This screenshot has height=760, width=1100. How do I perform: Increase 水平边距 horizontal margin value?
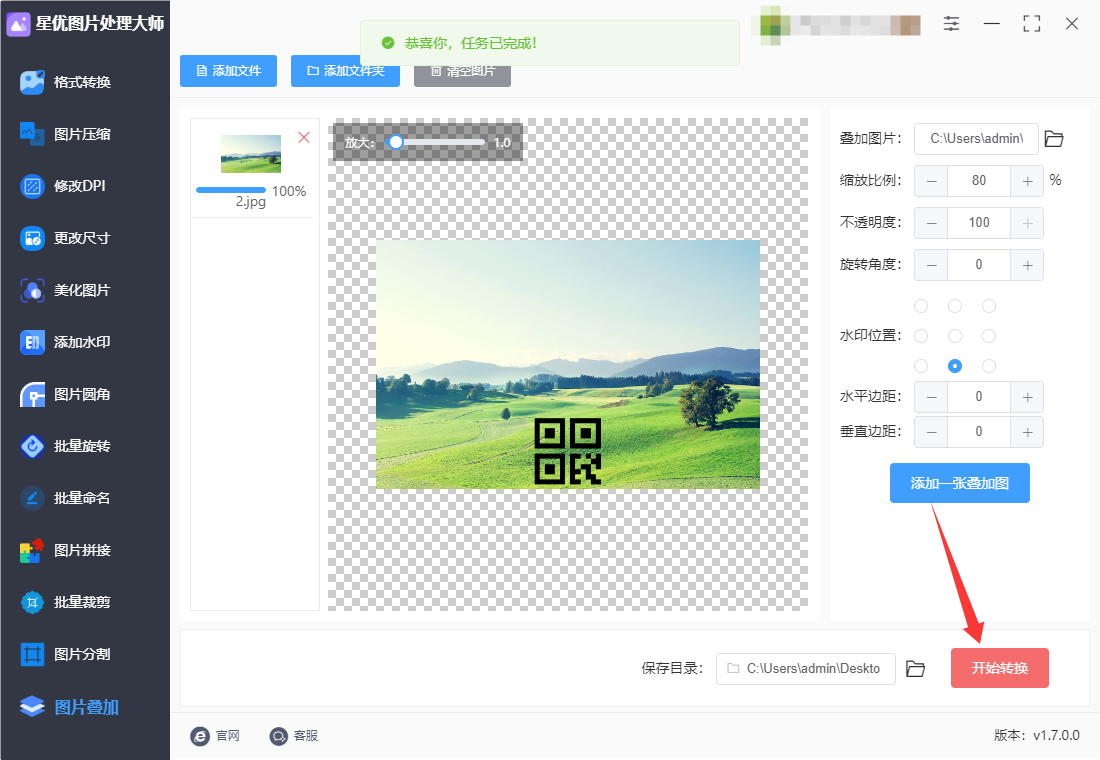coord(1027,397)
